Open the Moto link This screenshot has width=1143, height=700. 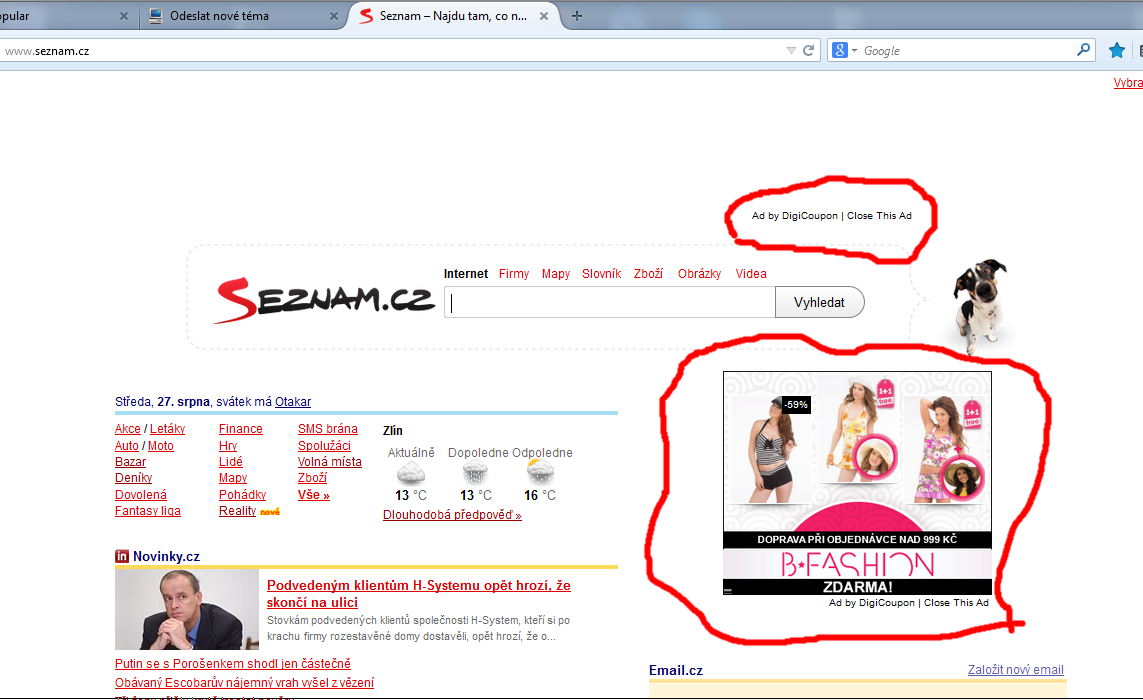pos(161,446)
